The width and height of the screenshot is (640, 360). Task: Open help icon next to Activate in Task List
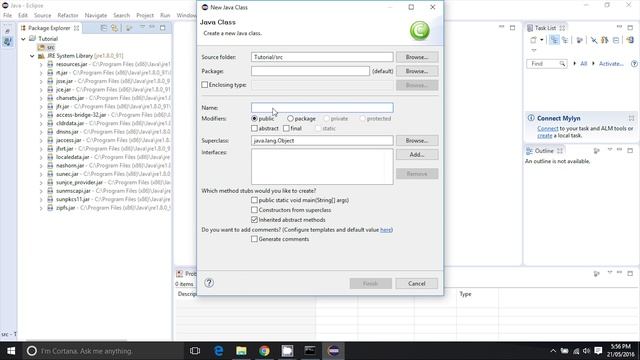634,64
